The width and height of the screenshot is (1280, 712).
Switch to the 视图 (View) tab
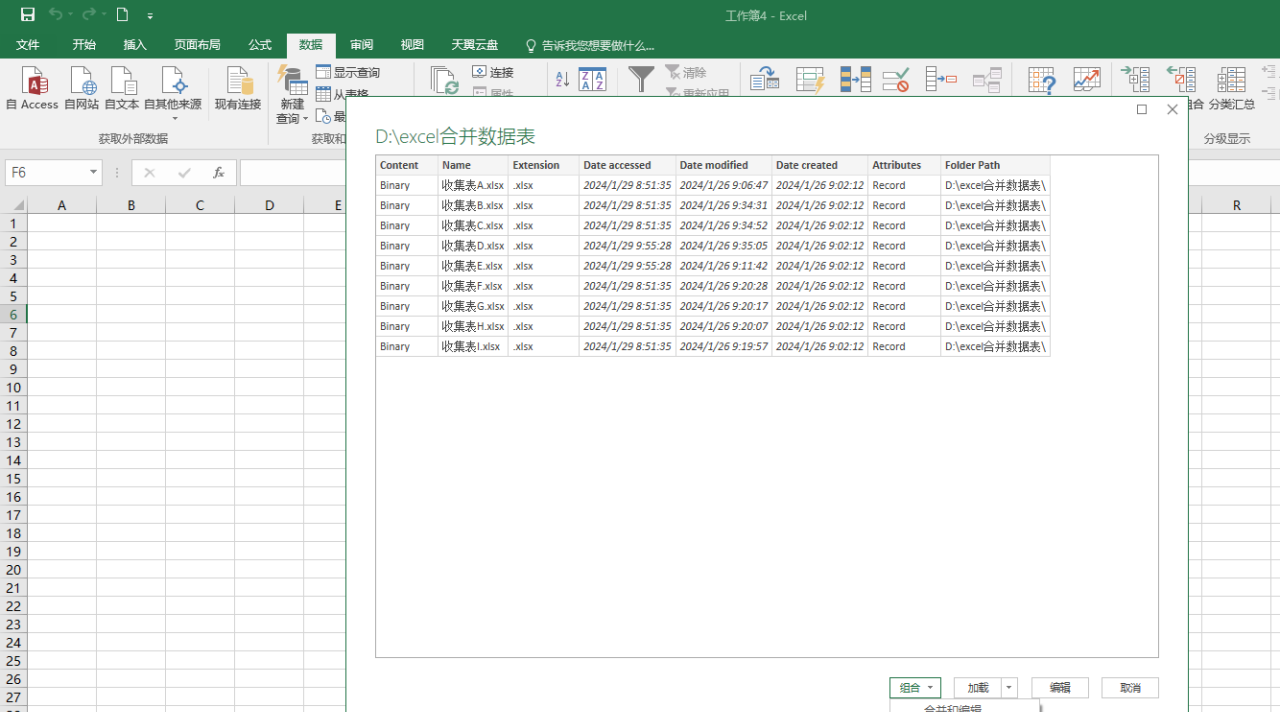point(412,45)
